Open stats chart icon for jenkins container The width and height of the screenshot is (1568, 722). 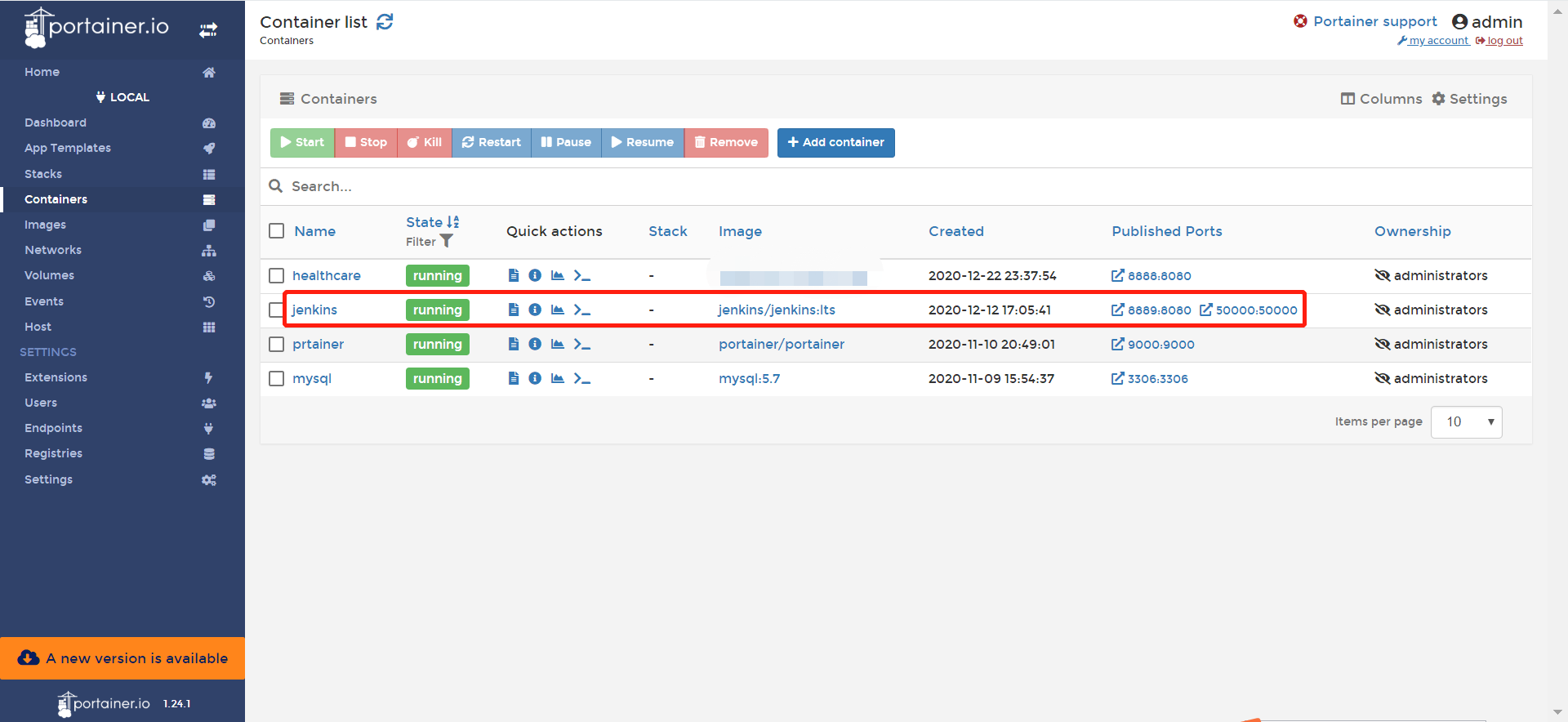tap(558, 310)
